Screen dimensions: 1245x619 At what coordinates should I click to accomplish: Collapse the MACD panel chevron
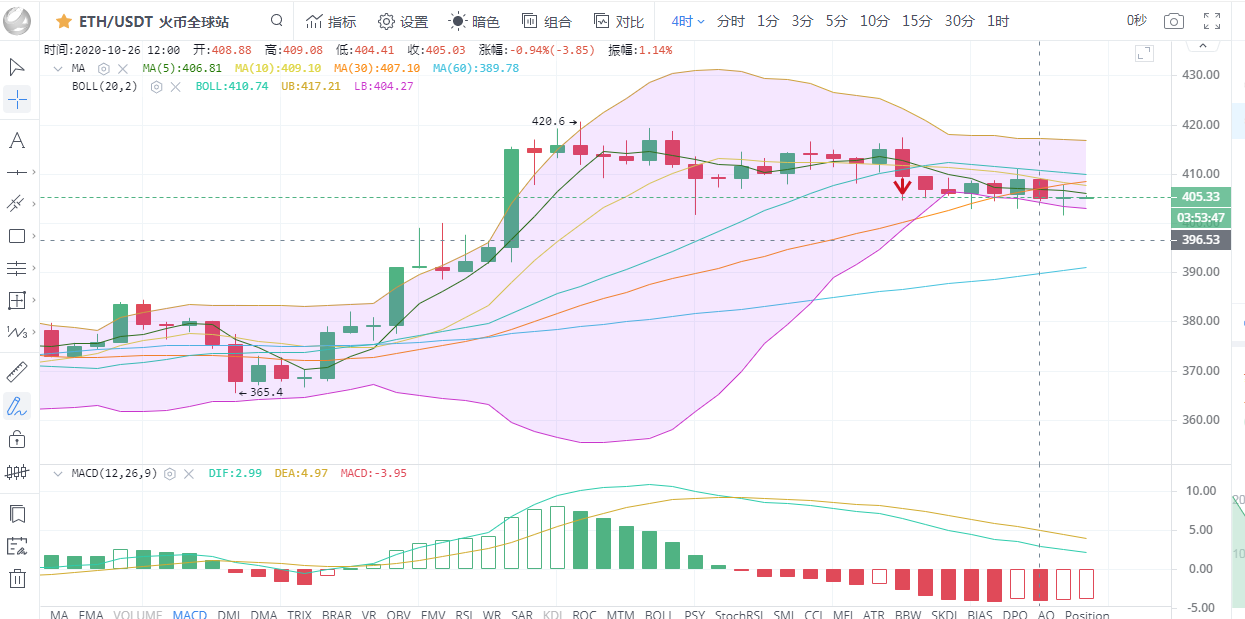[x=57, y=473]
